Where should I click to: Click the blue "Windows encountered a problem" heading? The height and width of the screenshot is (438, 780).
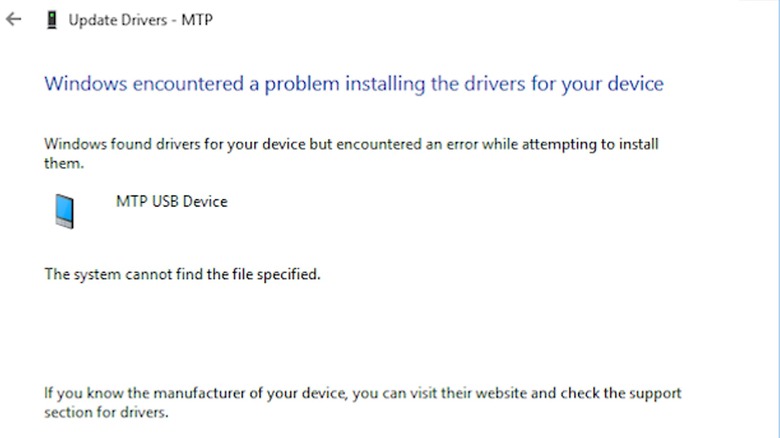coord(353,83)
